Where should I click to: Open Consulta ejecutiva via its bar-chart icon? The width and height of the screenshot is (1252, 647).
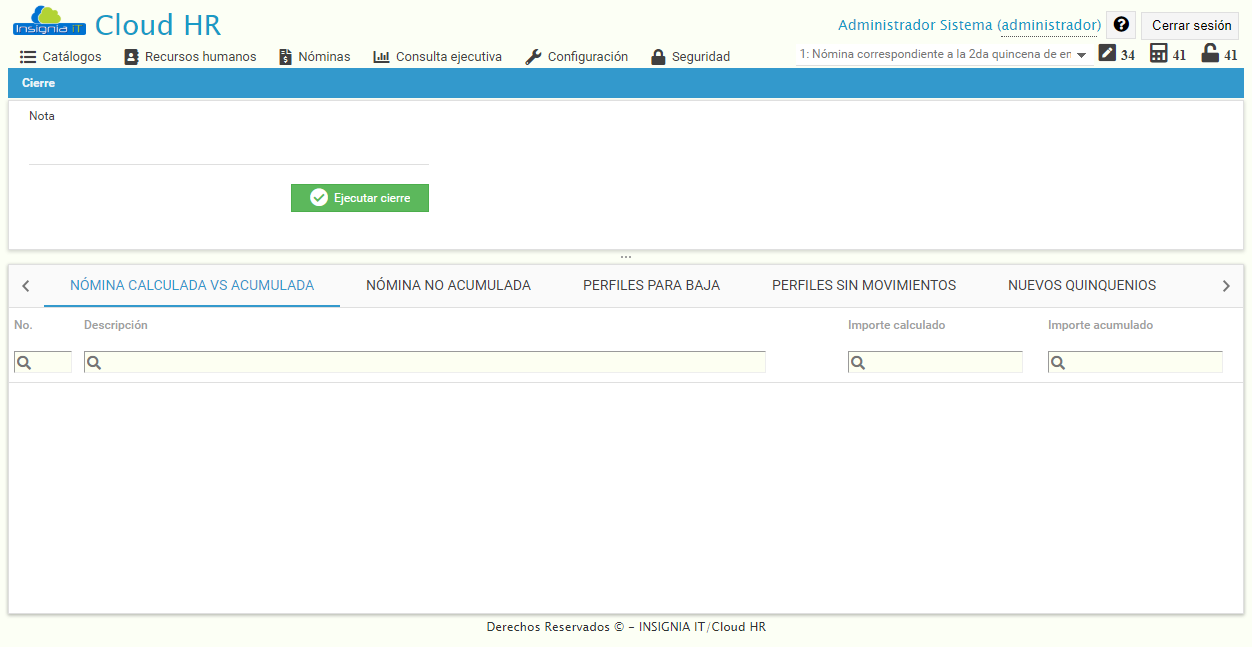(381, 56)
